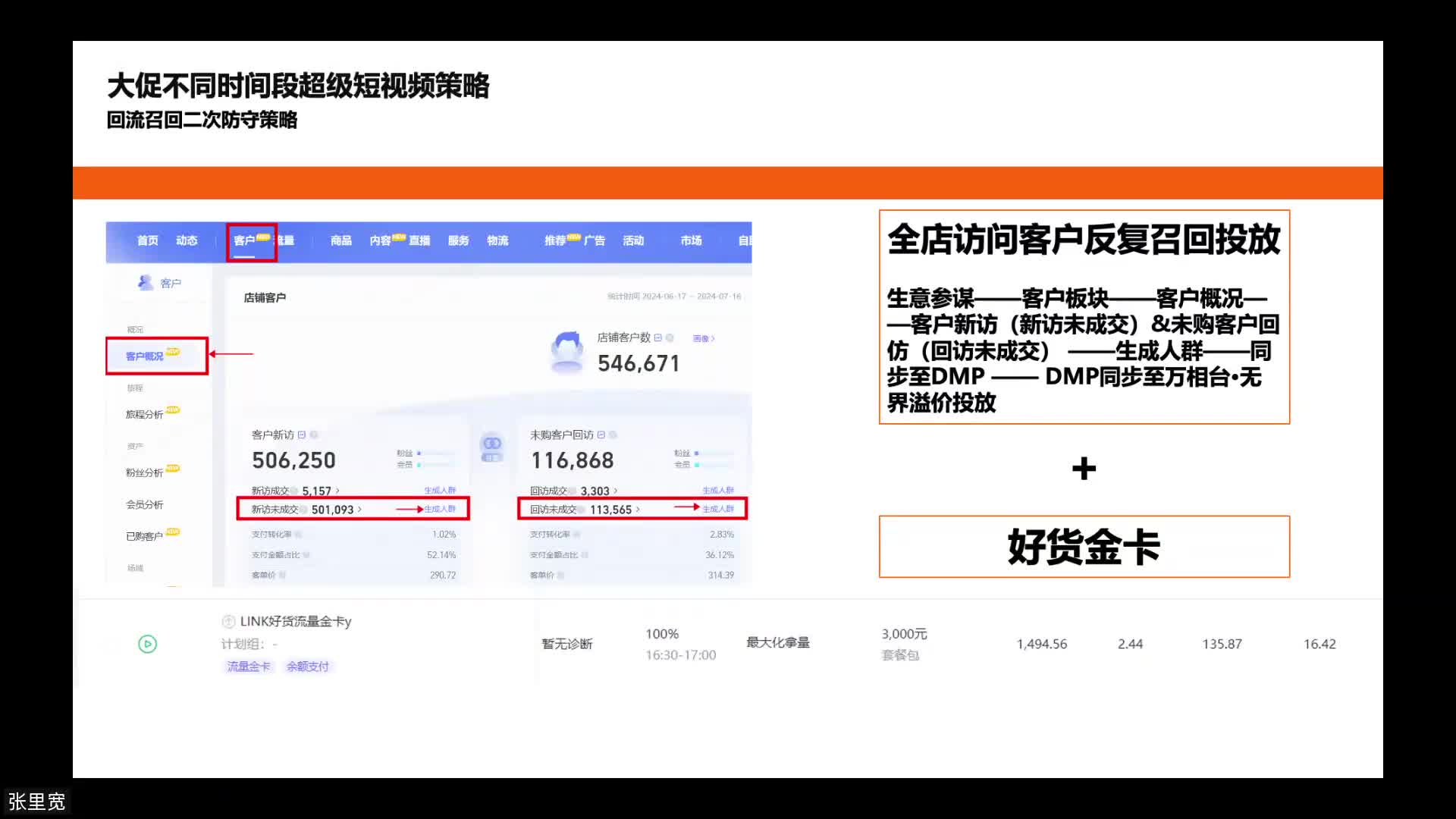The width and height of the screenshot is (1456, 819).
Task: Expand the 新访未成交 501,093 detail chevron
Action: [360, 509]
